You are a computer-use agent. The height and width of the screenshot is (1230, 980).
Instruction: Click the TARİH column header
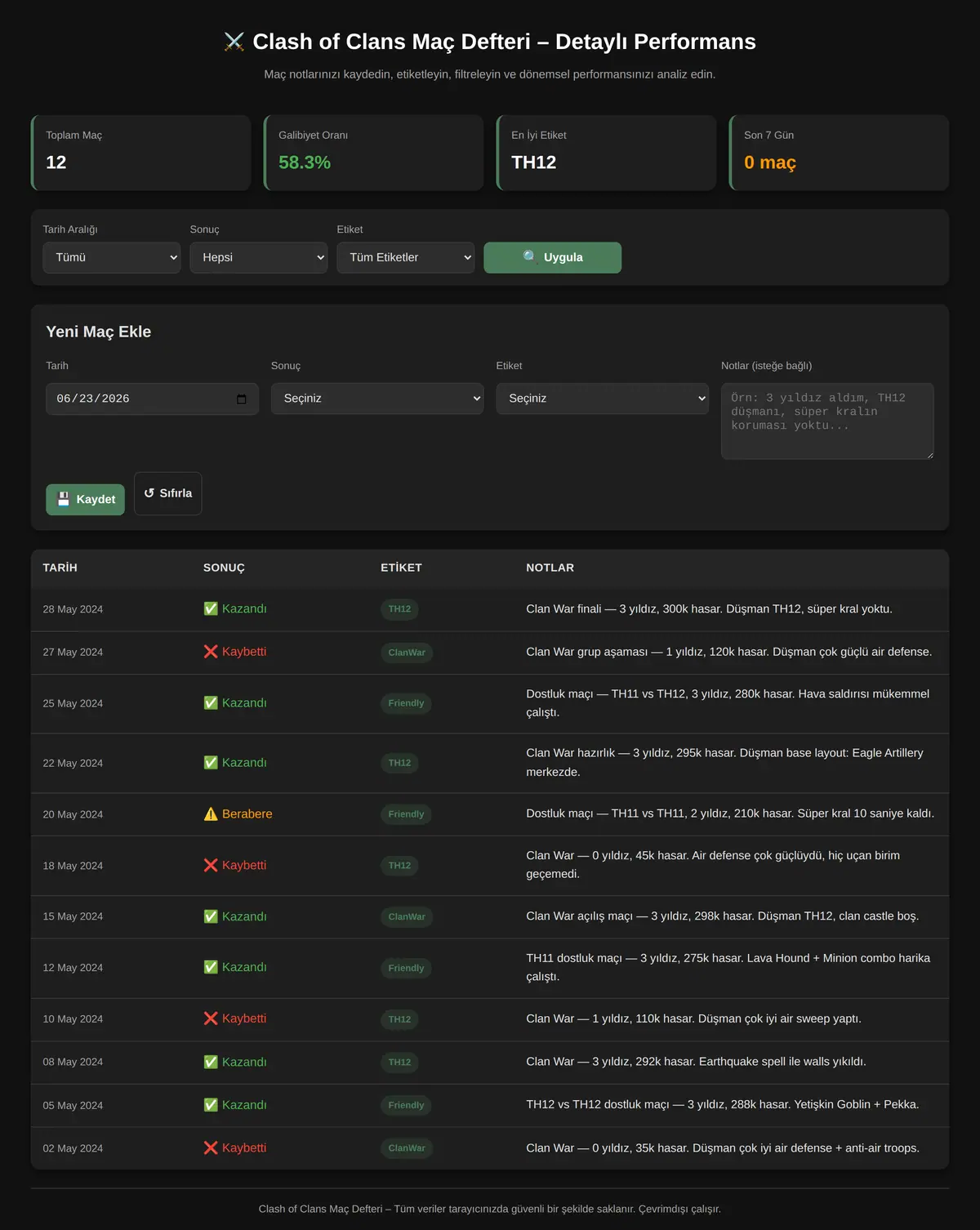click(60, 568)
